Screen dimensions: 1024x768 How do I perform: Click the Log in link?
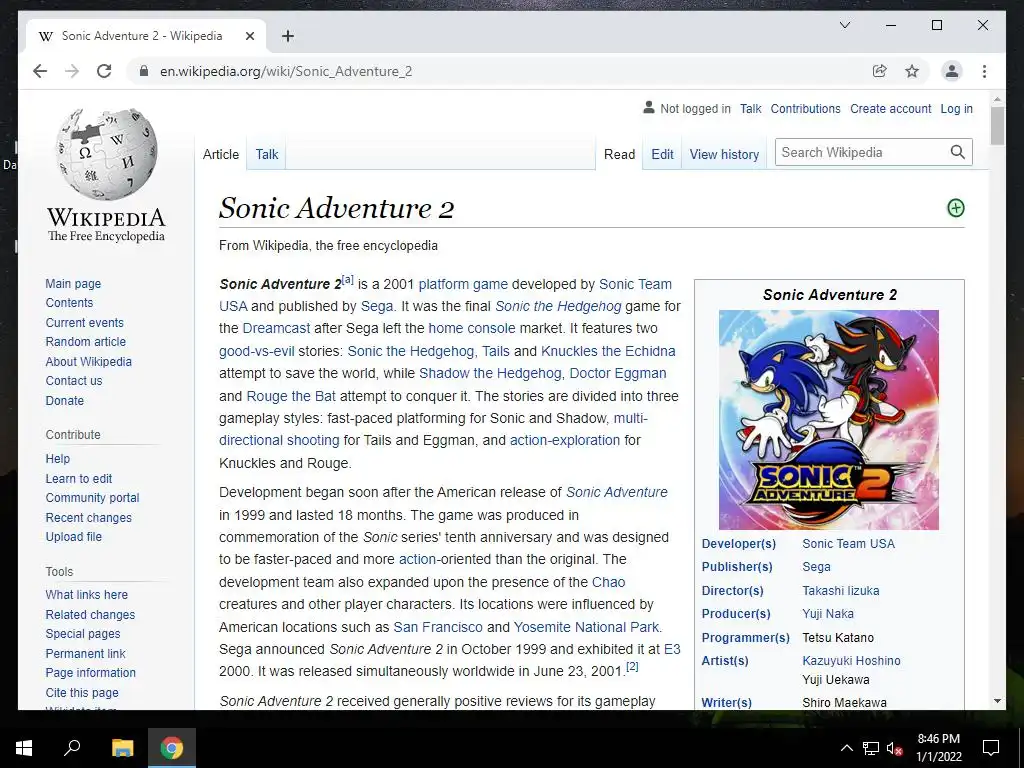point(956,108)
